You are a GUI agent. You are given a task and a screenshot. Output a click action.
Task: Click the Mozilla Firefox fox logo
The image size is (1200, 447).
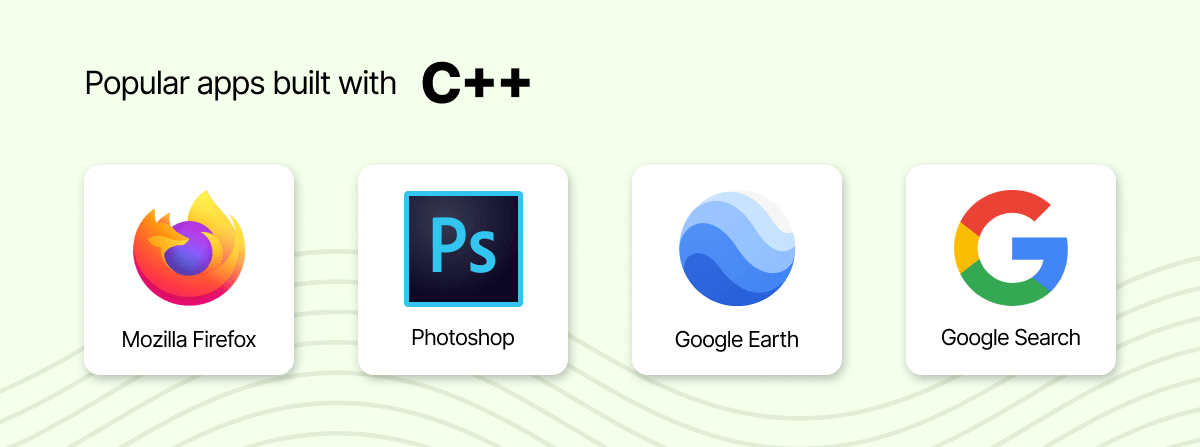click(x=189, y=247)
